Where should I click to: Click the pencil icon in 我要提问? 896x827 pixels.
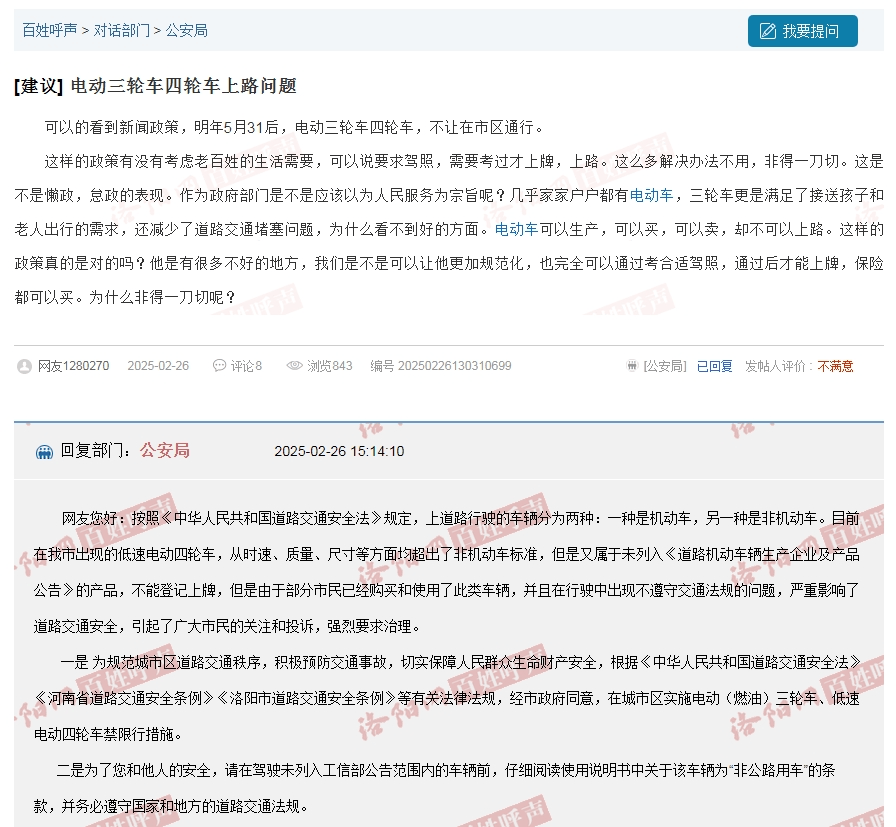[x=767, y=31]
